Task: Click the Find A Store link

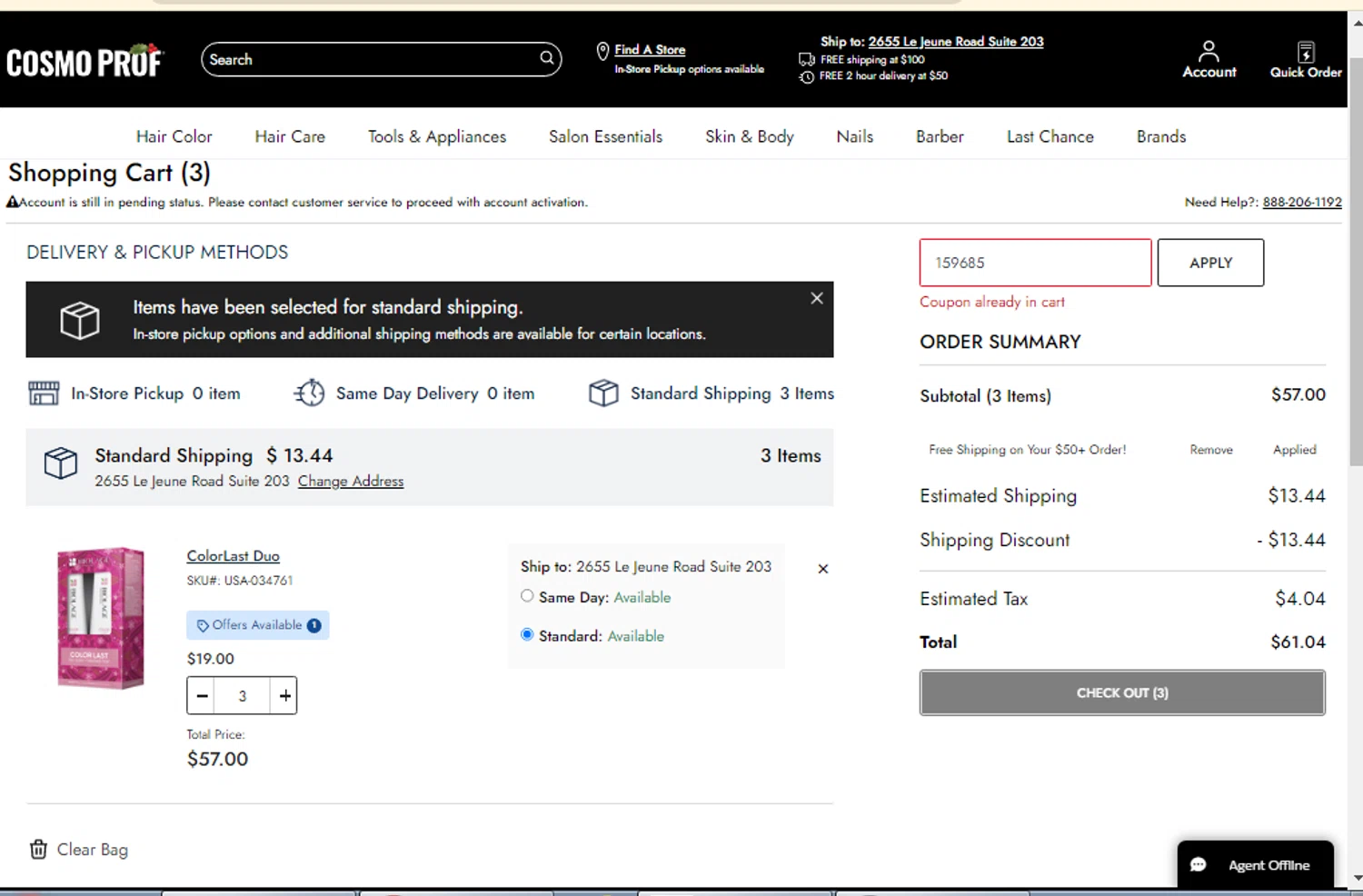Action: (x=650, y=50)
